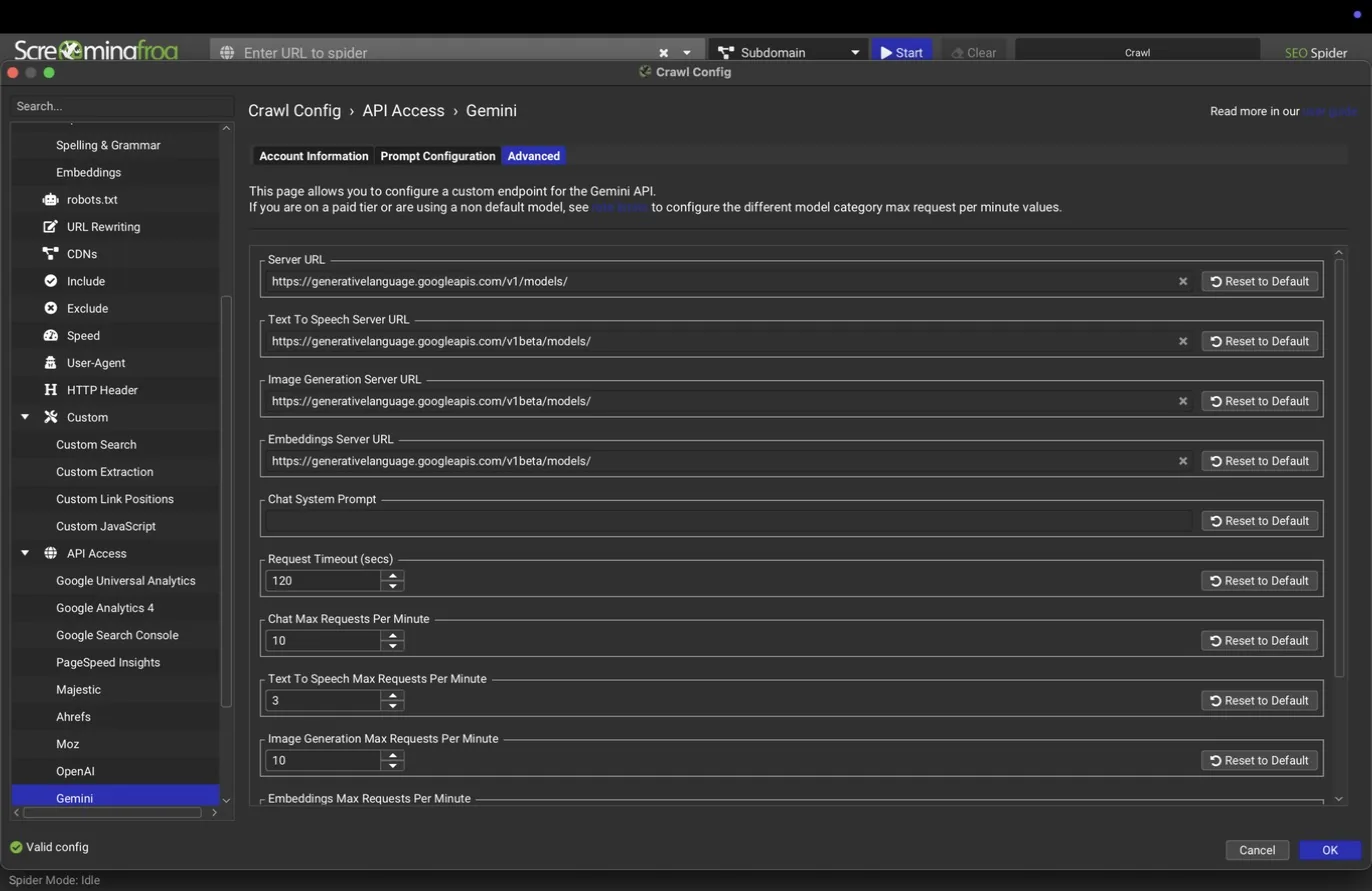The width and height of the screenshot is (1372, 891).
Task: Select the Advanced tab
Action: (533, 156)
